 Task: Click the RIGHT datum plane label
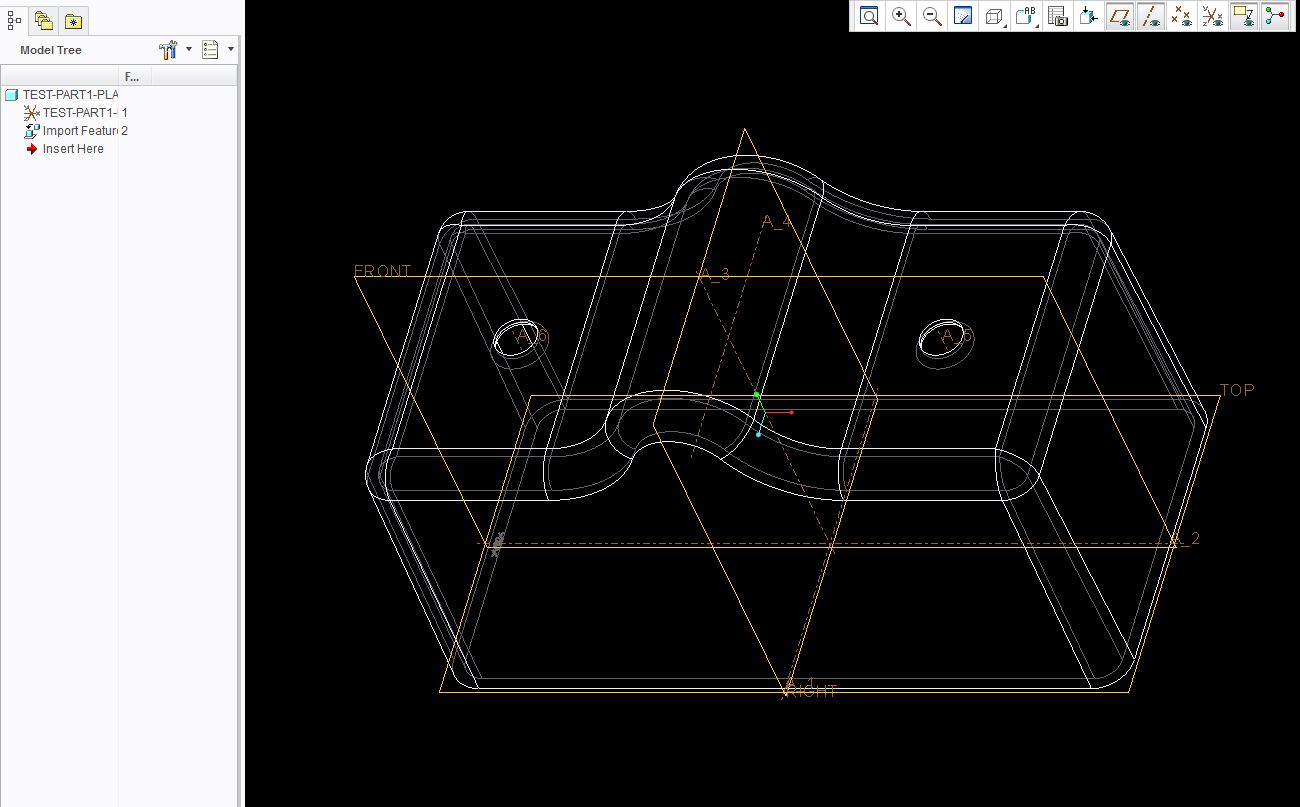pyautogui.click(x=812, y=690)
